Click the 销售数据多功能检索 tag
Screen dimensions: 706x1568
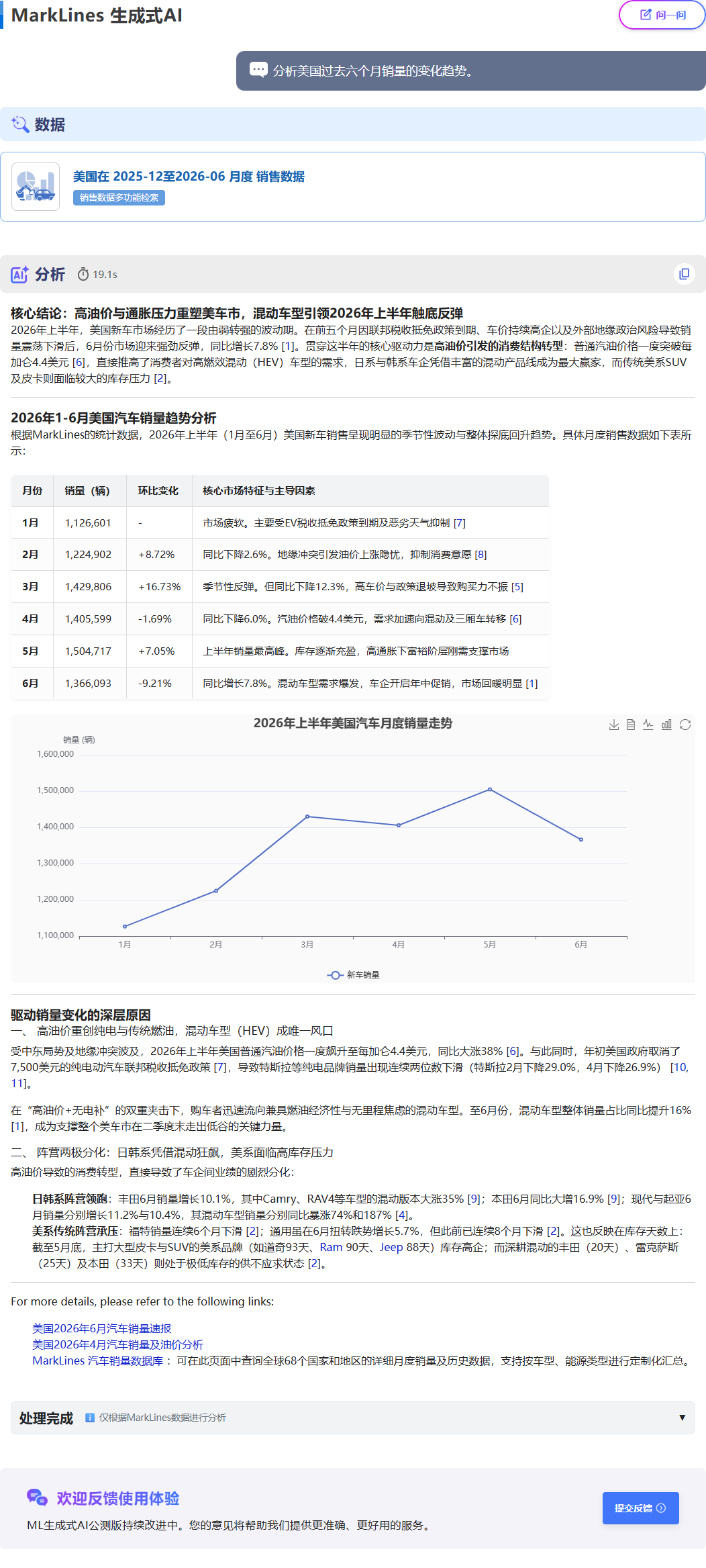119,197
